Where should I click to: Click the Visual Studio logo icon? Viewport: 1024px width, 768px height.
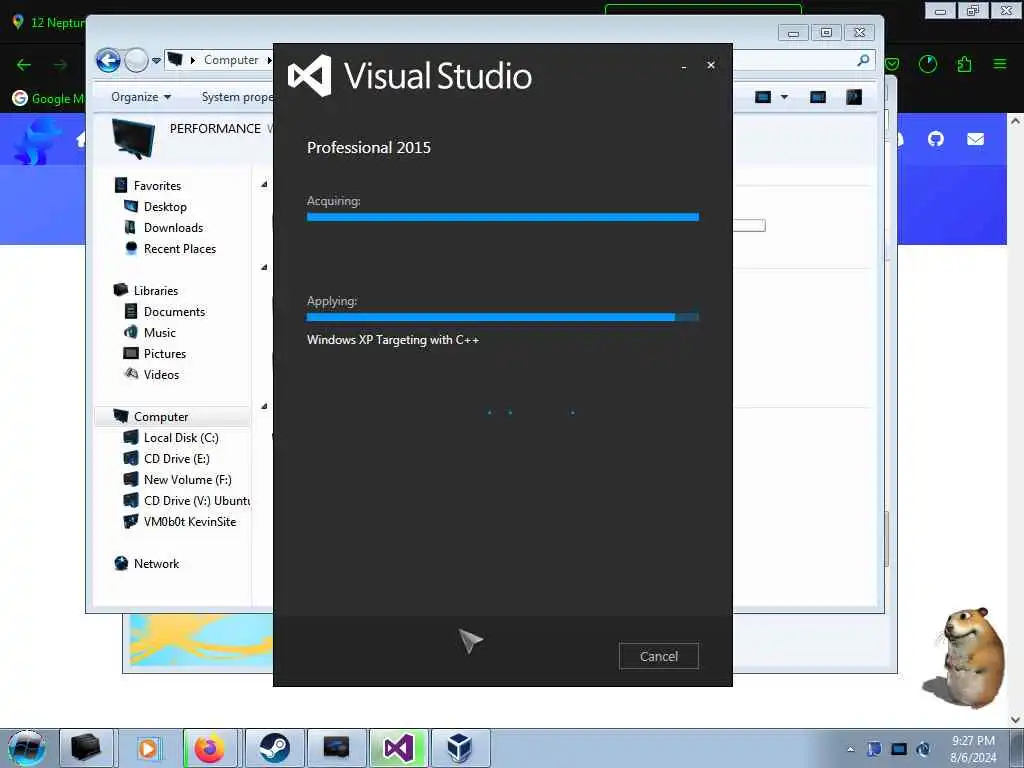(x=310, y=76)
